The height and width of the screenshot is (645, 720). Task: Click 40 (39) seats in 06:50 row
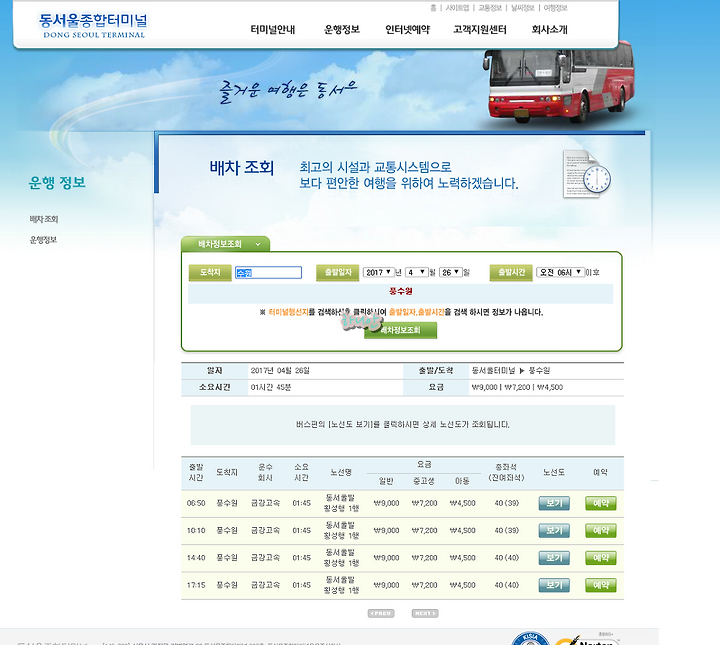point(507,503)
